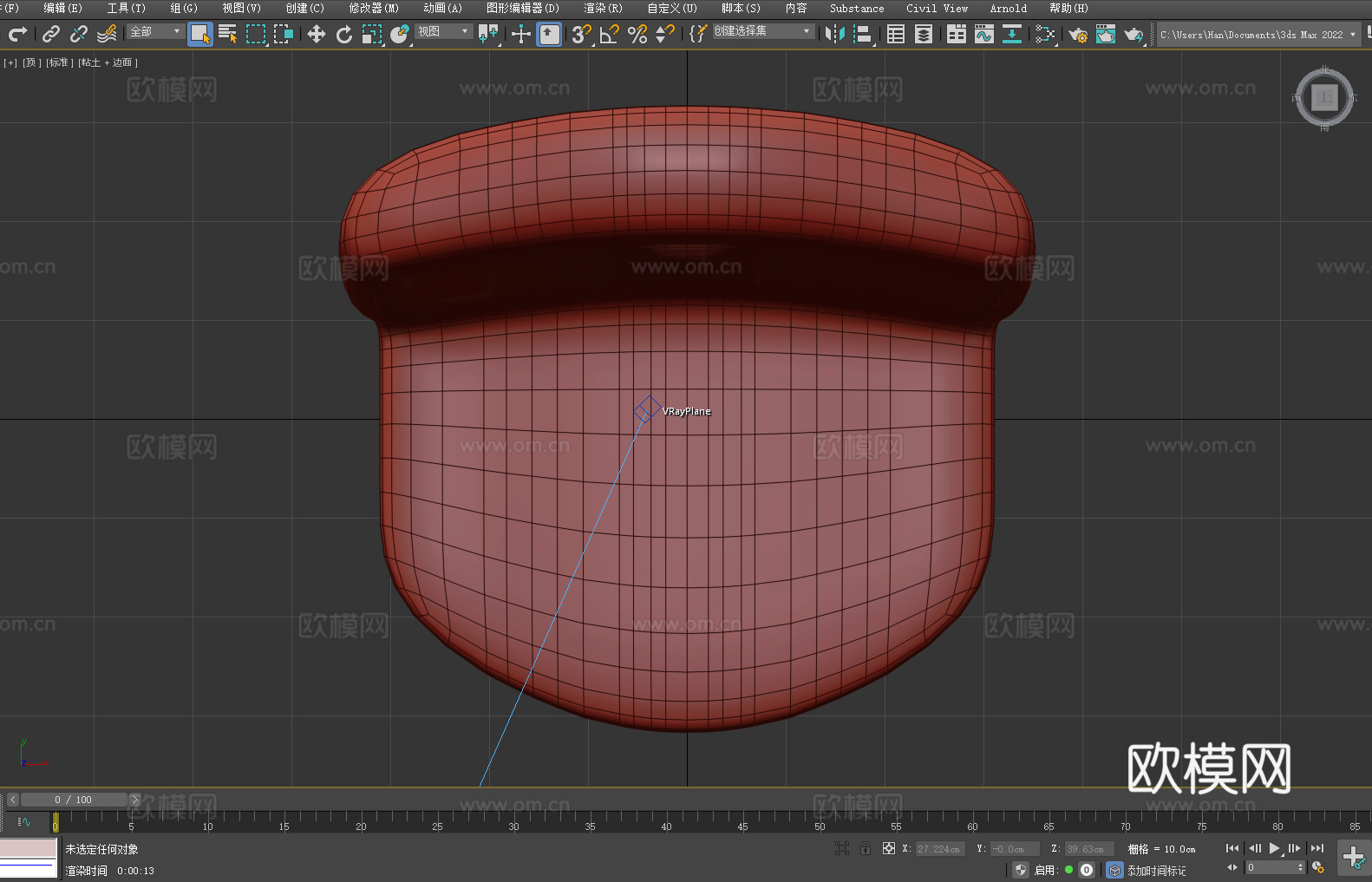
Task: Activate the Select and Scale tool
Action: pyautogui.click(x=372, y=34)
